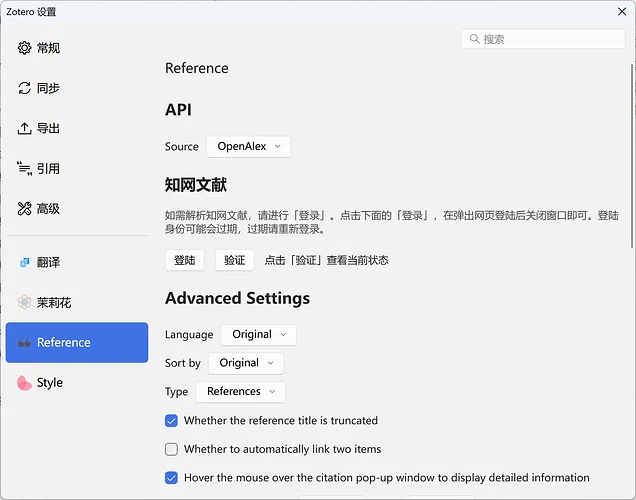The height and width of the screenshot is (500, 636).
Task: Click the vertical scrollbar of settings pane
Action: click(632, 156)
